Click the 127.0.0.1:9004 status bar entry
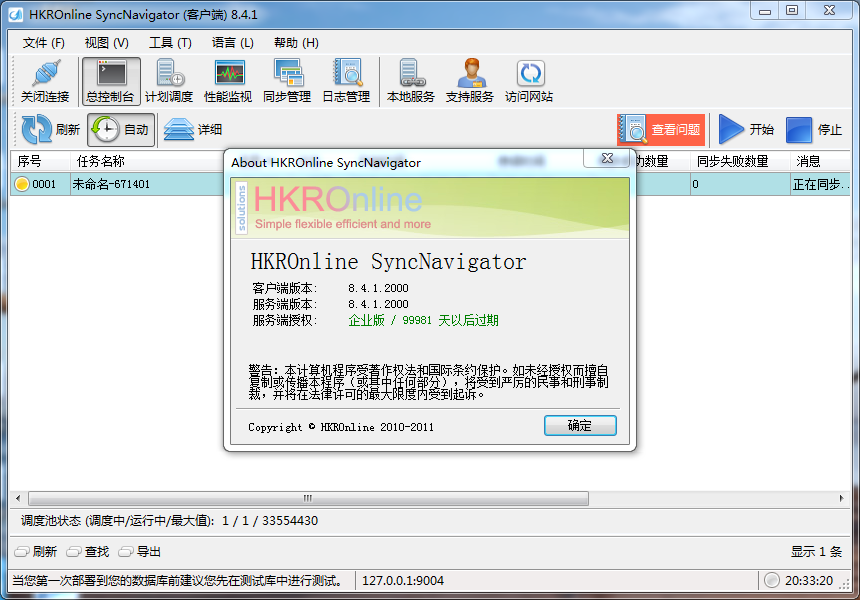Viewport: 860px width, 600px height. pos(403,581)
